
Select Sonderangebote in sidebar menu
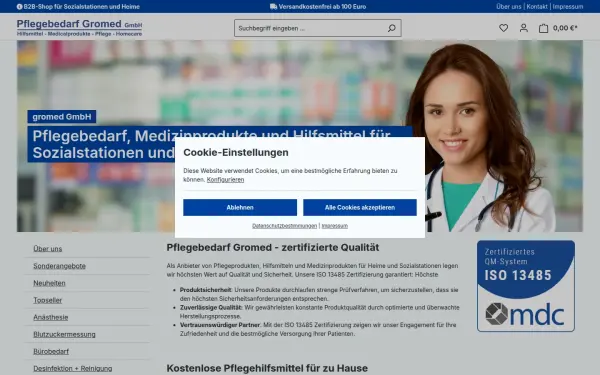[x=59, y=266]
